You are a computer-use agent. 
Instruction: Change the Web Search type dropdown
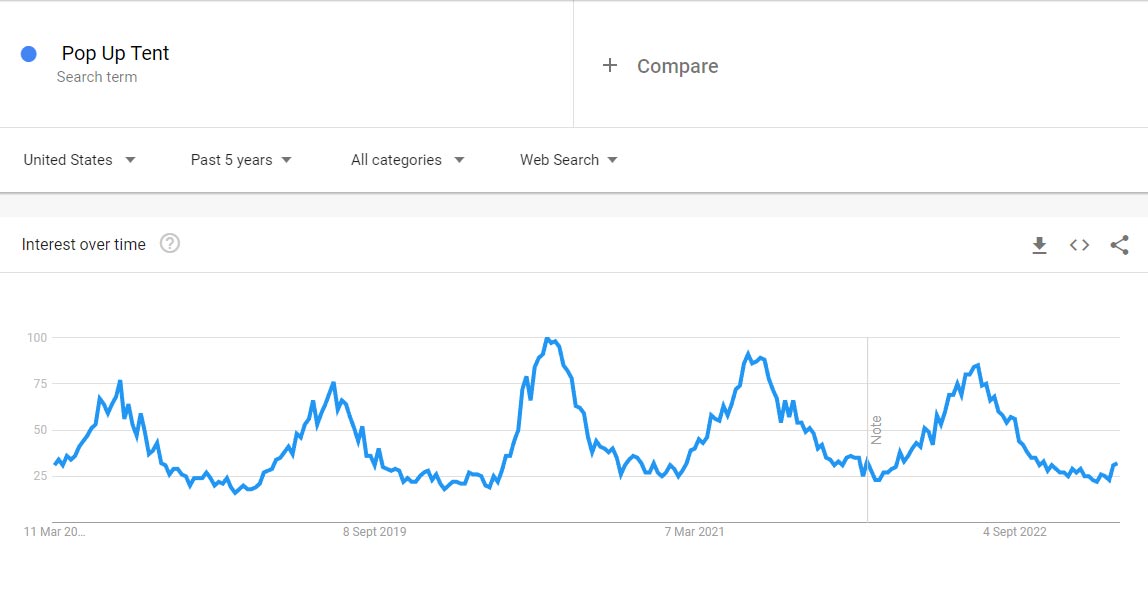pos(568,160)
